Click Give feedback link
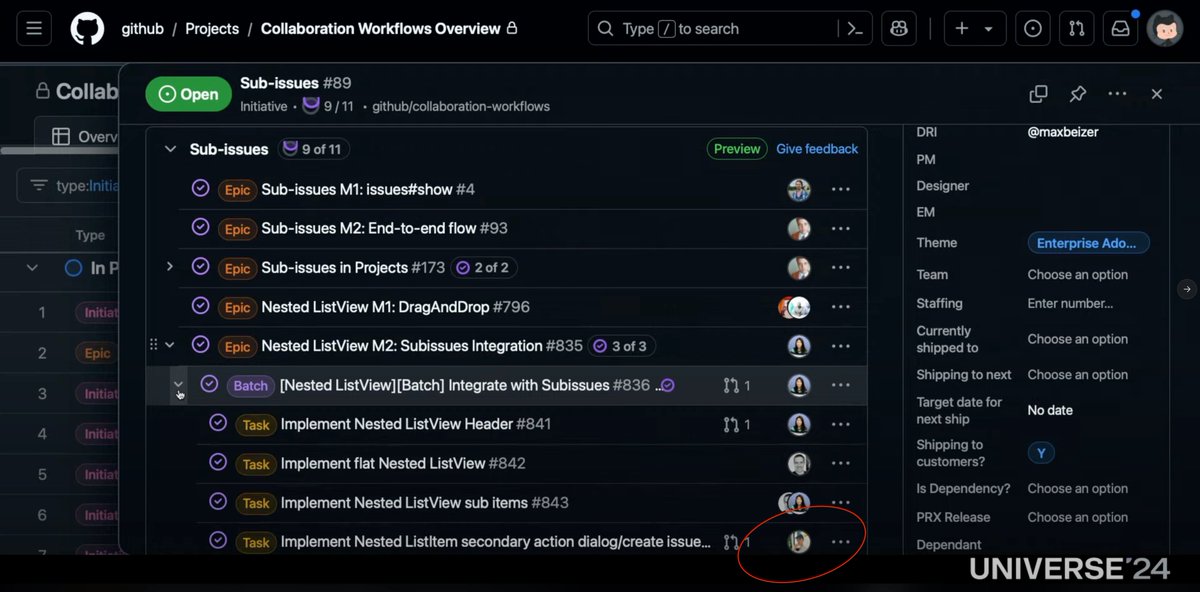The height and width of the screenshot is (592, 1200). 817,149
